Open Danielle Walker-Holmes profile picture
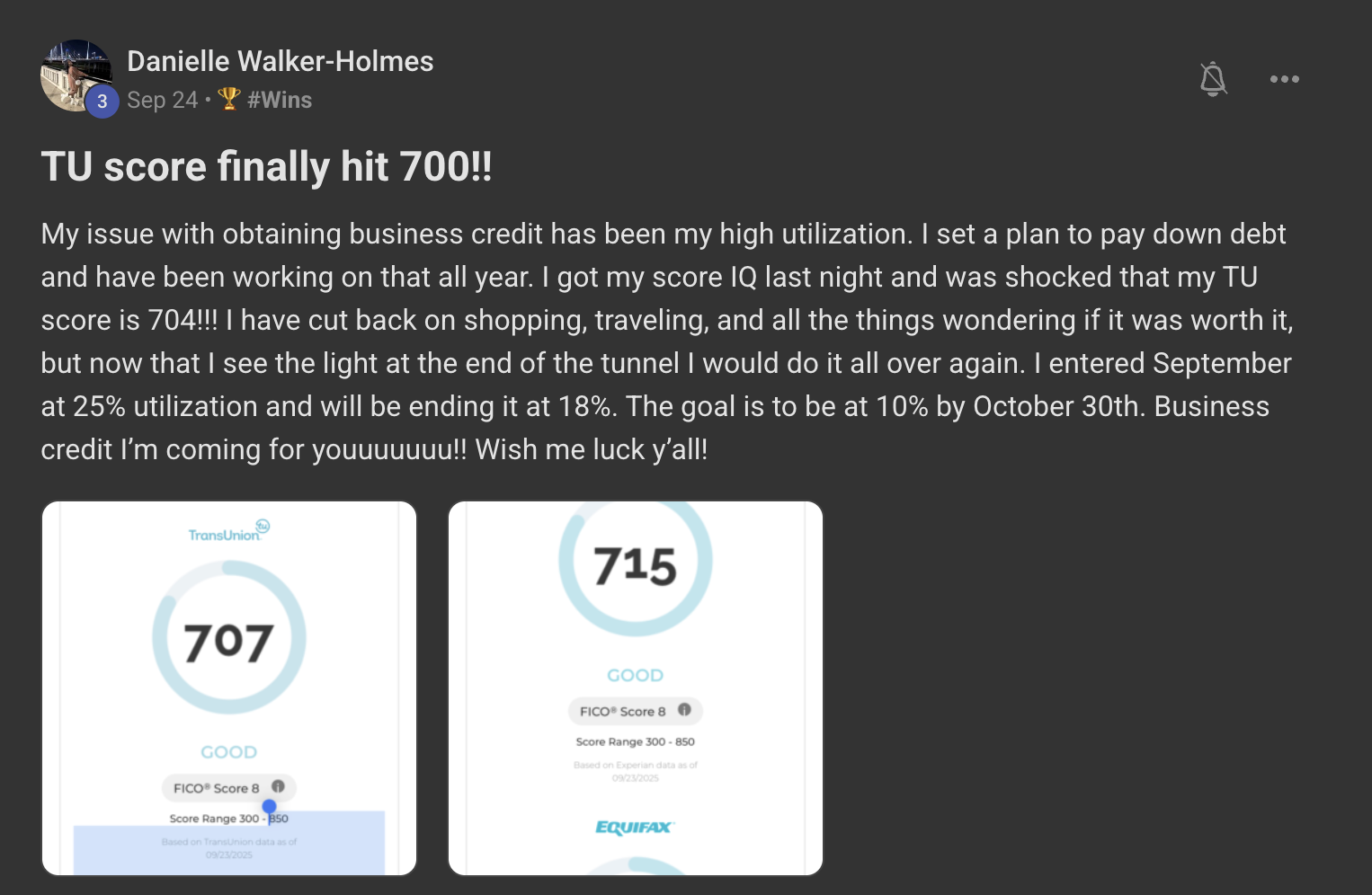The width and height of the screenshot is (1372, 895). point(76,75)
